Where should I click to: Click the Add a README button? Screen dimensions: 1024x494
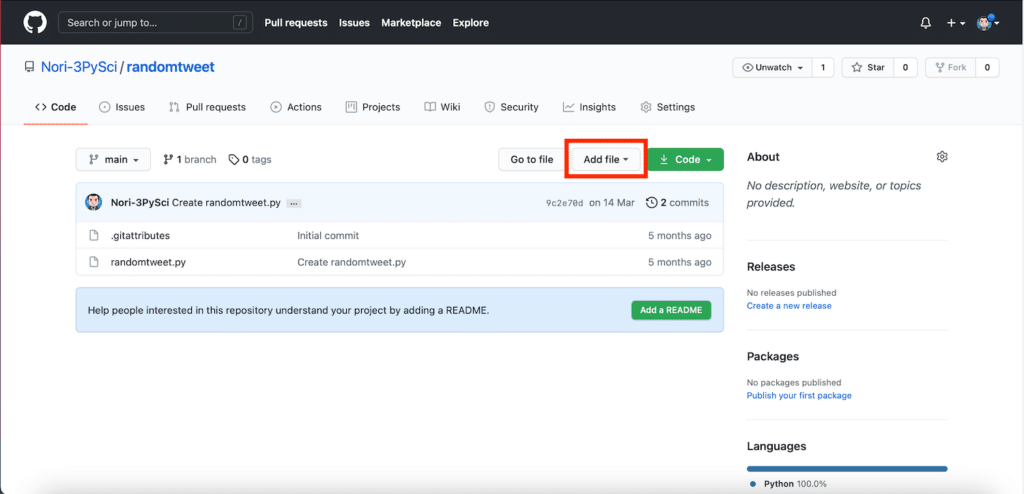point(670,310)
